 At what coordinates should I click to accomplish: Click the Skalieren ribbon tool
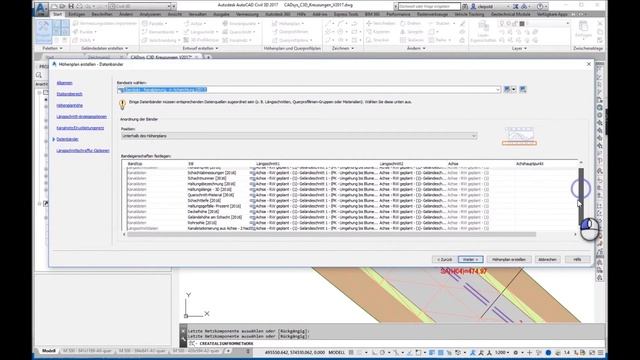pyautogui.click(x=412, y=40)
